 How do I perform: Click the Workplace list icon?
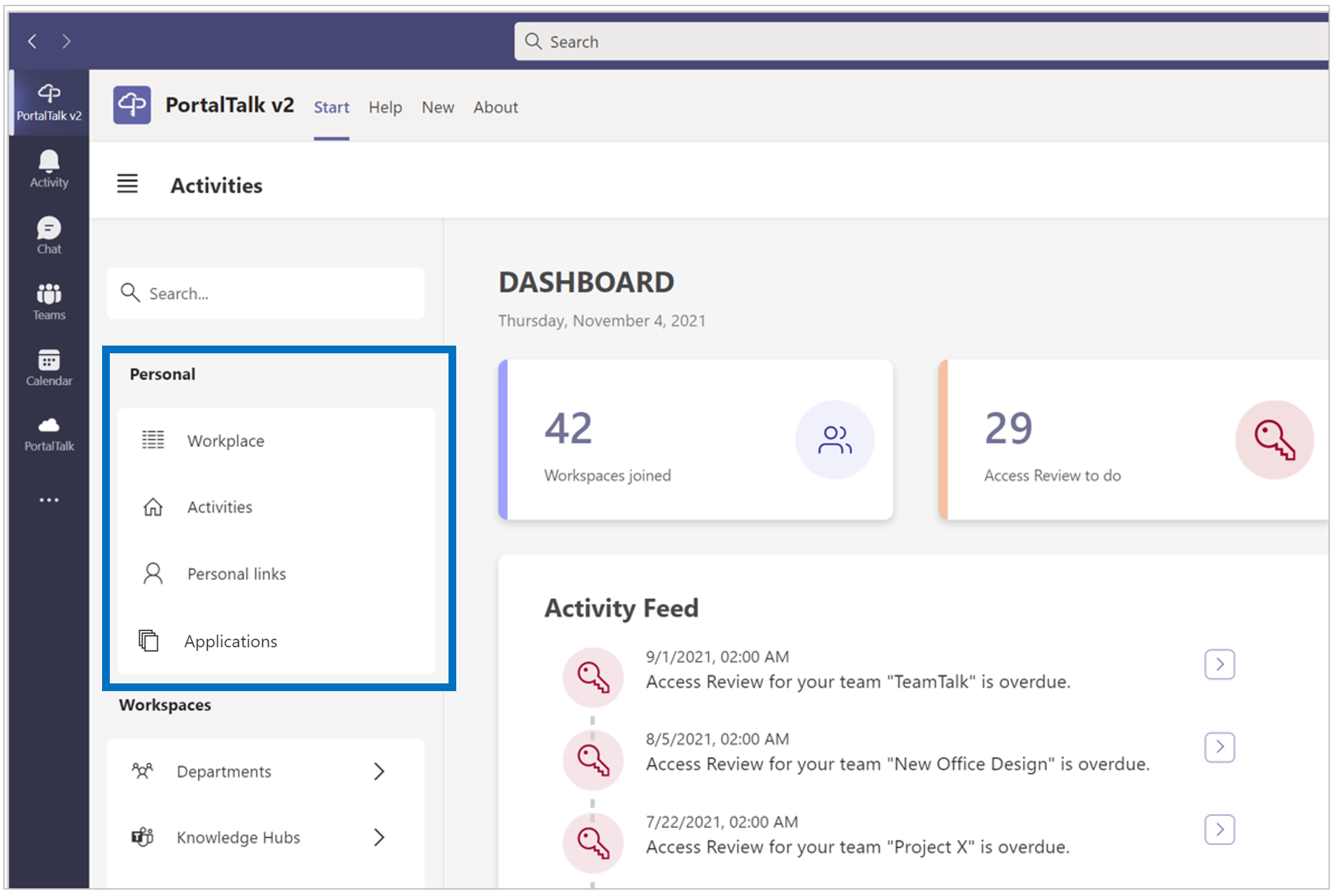pos(153,440)
